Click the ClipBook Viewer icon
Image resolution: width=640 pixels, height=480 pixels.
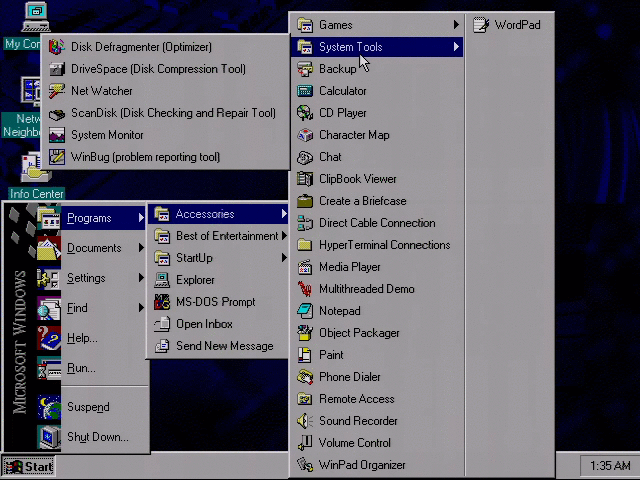[x=305, y=179]
